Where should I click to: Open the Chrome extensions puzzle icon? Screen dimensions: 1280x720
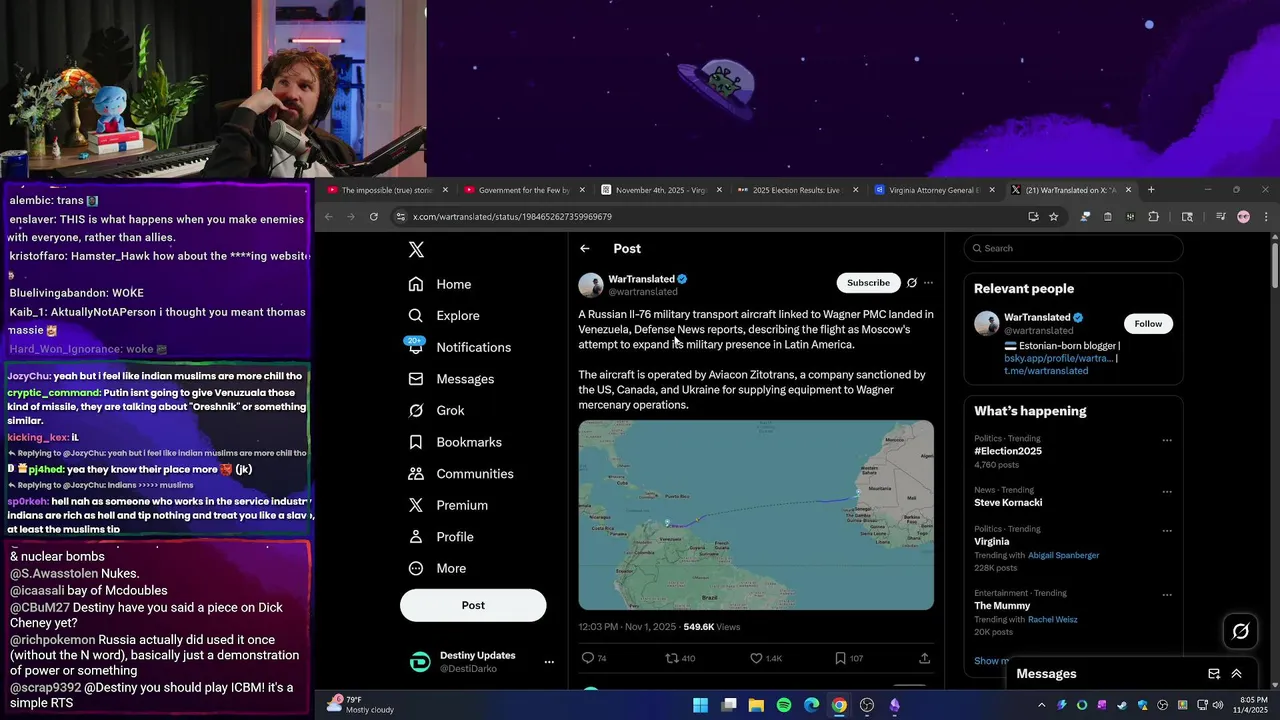[x=1153, y=217]
